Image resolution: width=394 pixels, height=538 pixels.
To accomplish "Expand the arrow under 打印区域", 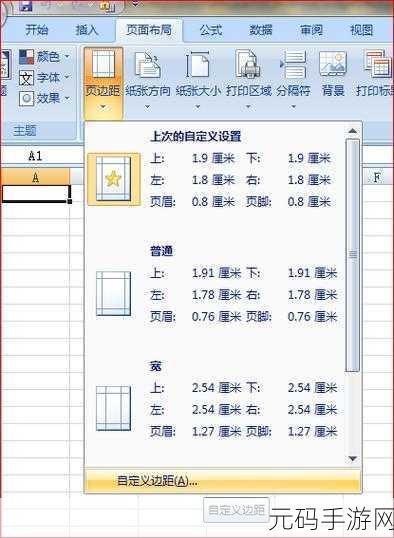I will coord(248,107).
